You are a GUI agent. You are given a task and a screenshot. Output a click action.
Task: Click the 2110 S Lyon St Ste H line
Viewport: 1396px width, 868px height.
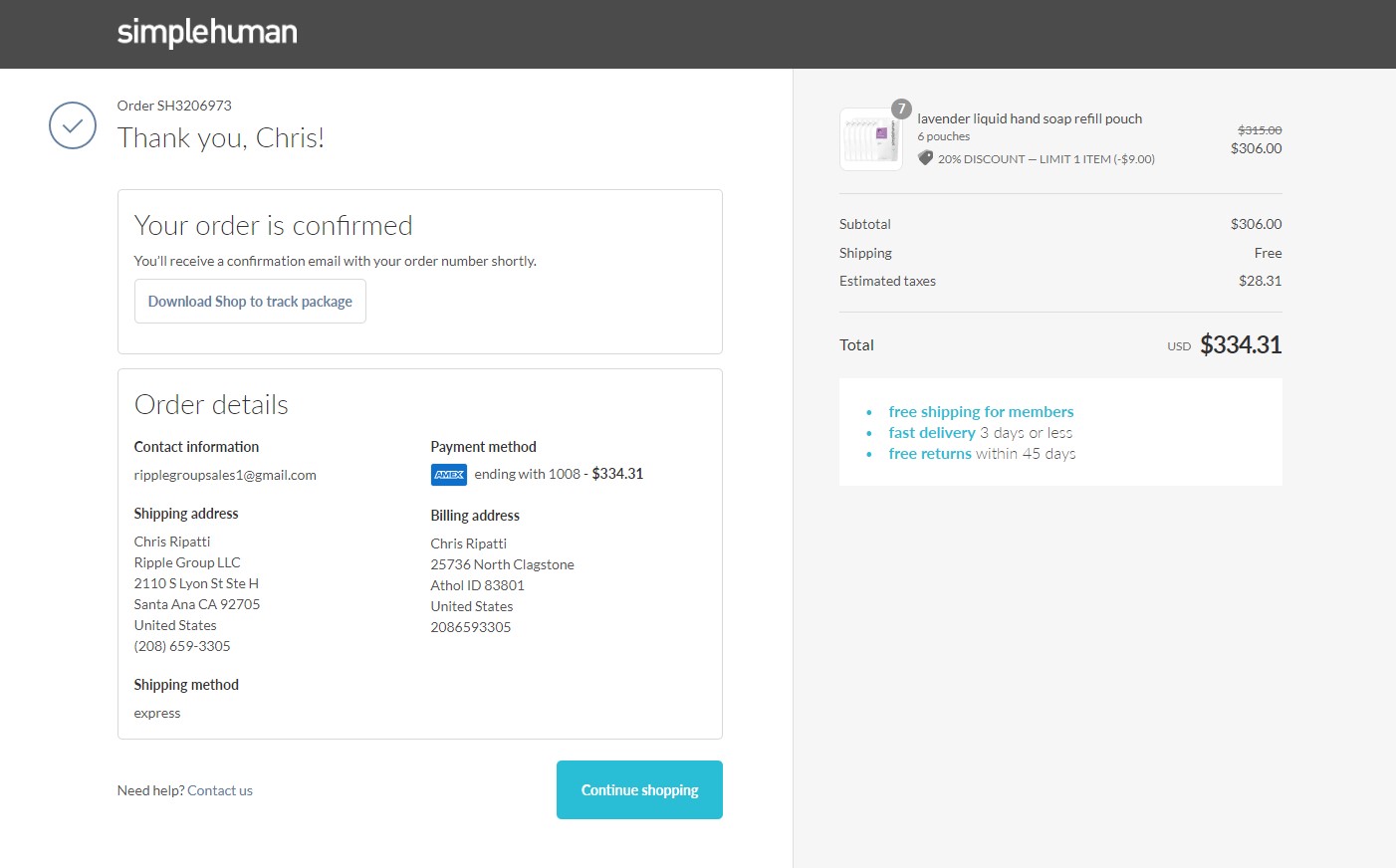coord(196,583)
